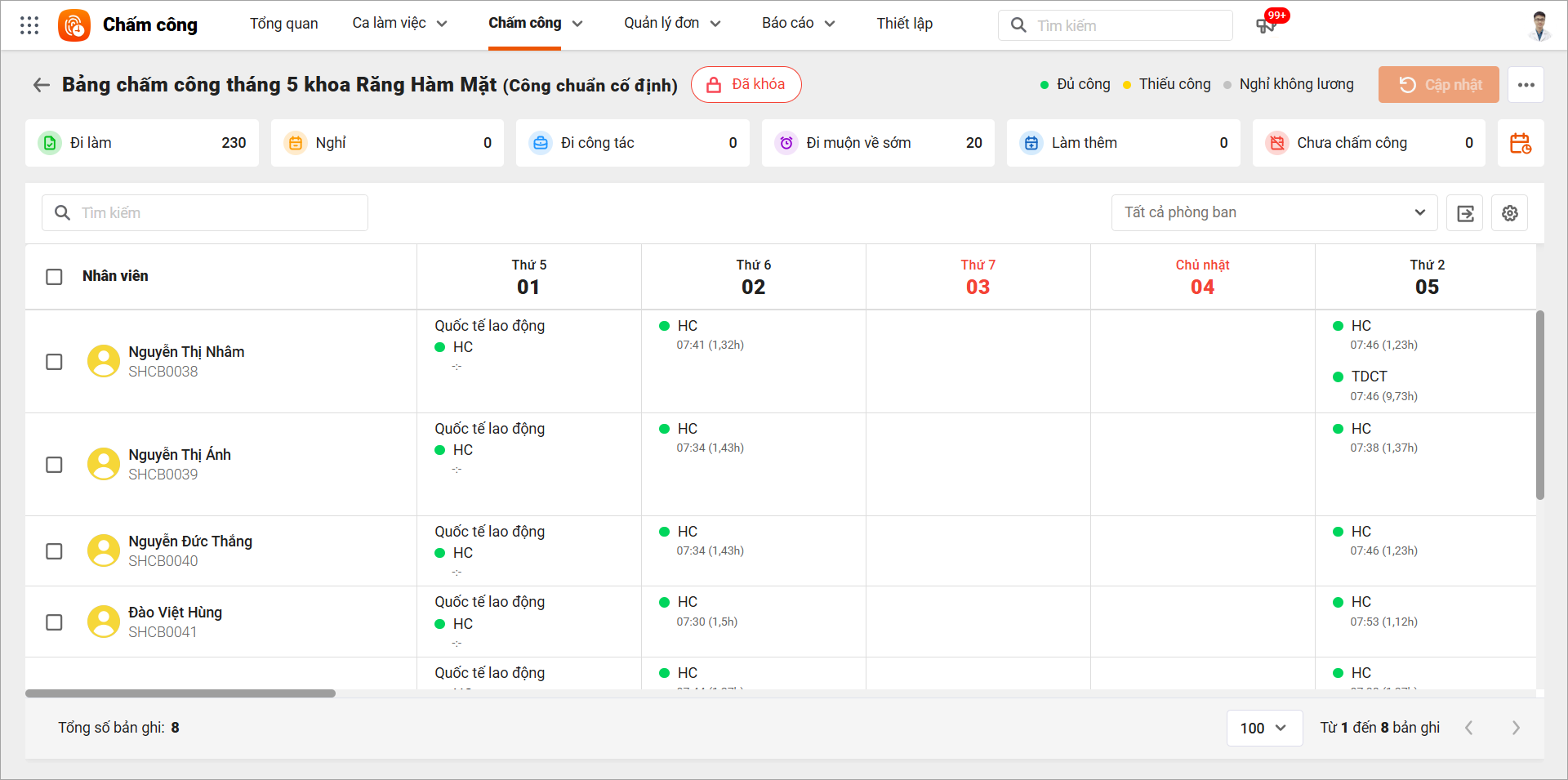Open the Thiết lập menu item
Viewport: 1568px width, 780px height.
click(x=904, y=24)
